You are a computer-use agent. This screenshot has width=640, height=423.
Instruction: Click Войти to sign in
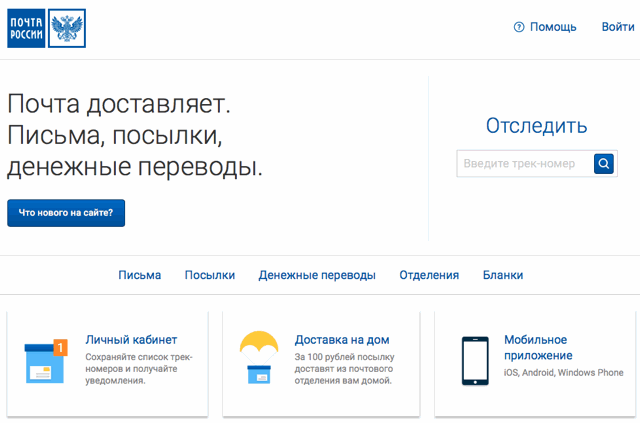click(618, 27)
